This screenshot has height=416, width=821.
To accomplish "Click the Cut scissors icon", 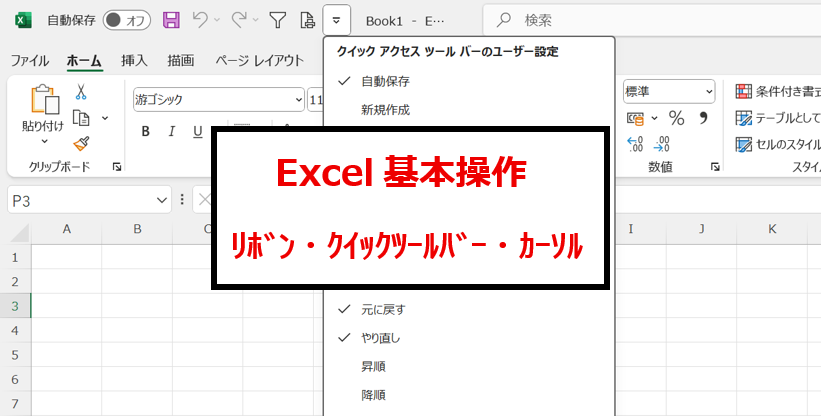I will (81, 93).
